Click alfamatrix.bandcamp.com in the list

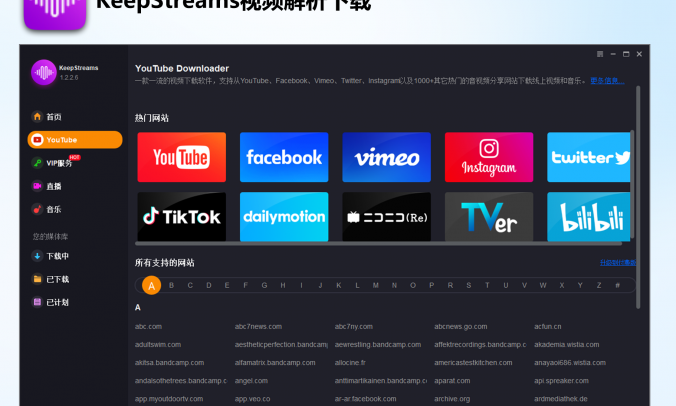(275, 363)
